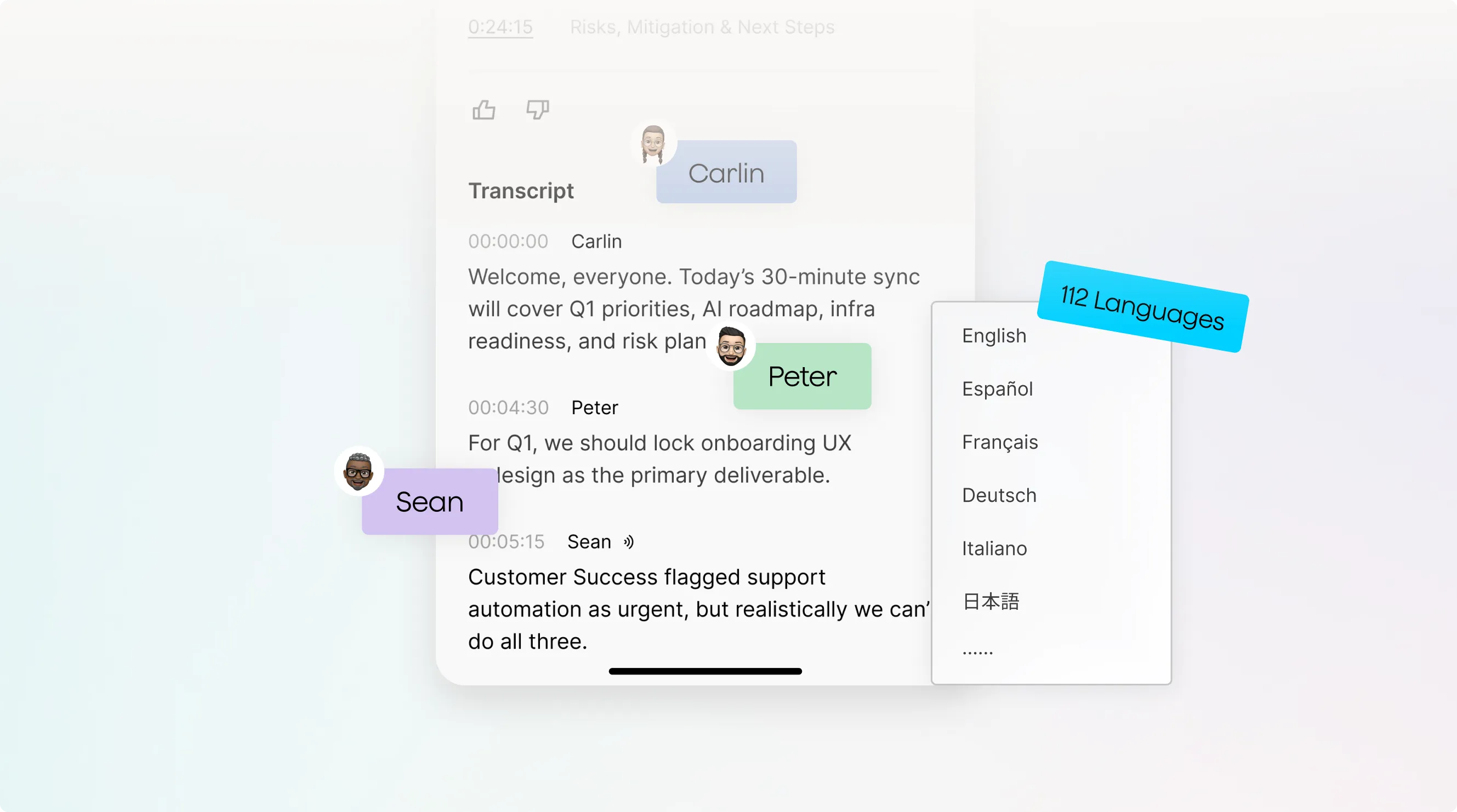Click the thumbs down feedback icon
The width and height of the screenshot is (1457, 812).
537,110
